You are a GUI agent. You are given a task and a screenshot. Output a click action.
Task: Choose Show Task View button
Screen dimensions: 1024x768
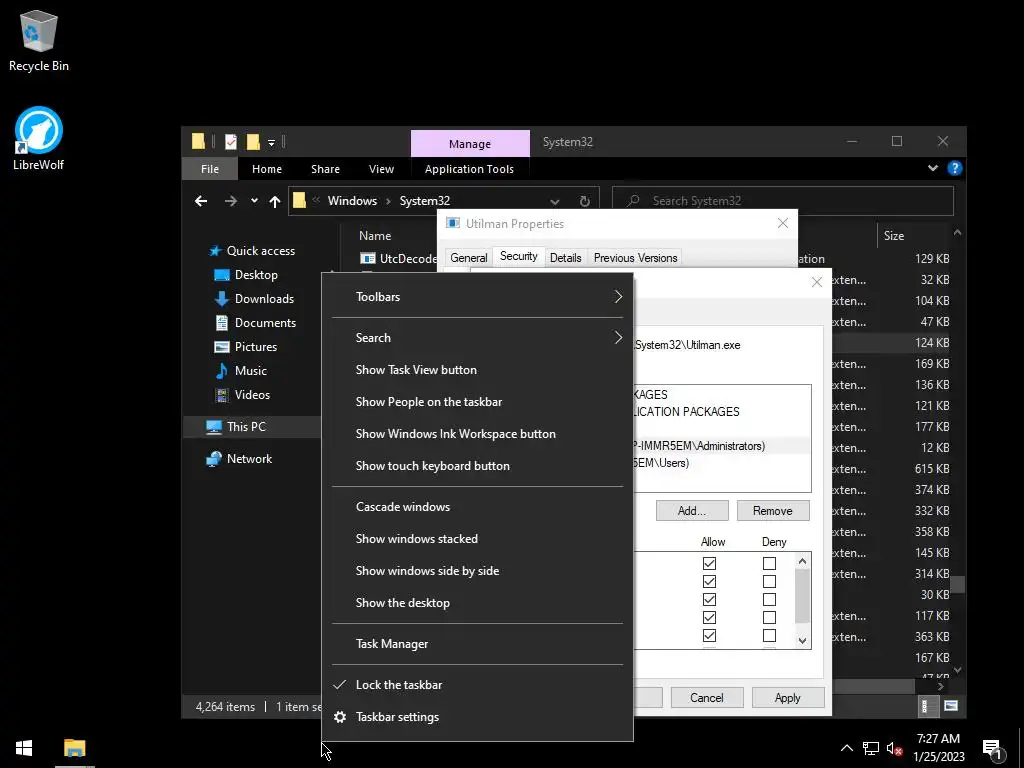click(x=477, y=370)
